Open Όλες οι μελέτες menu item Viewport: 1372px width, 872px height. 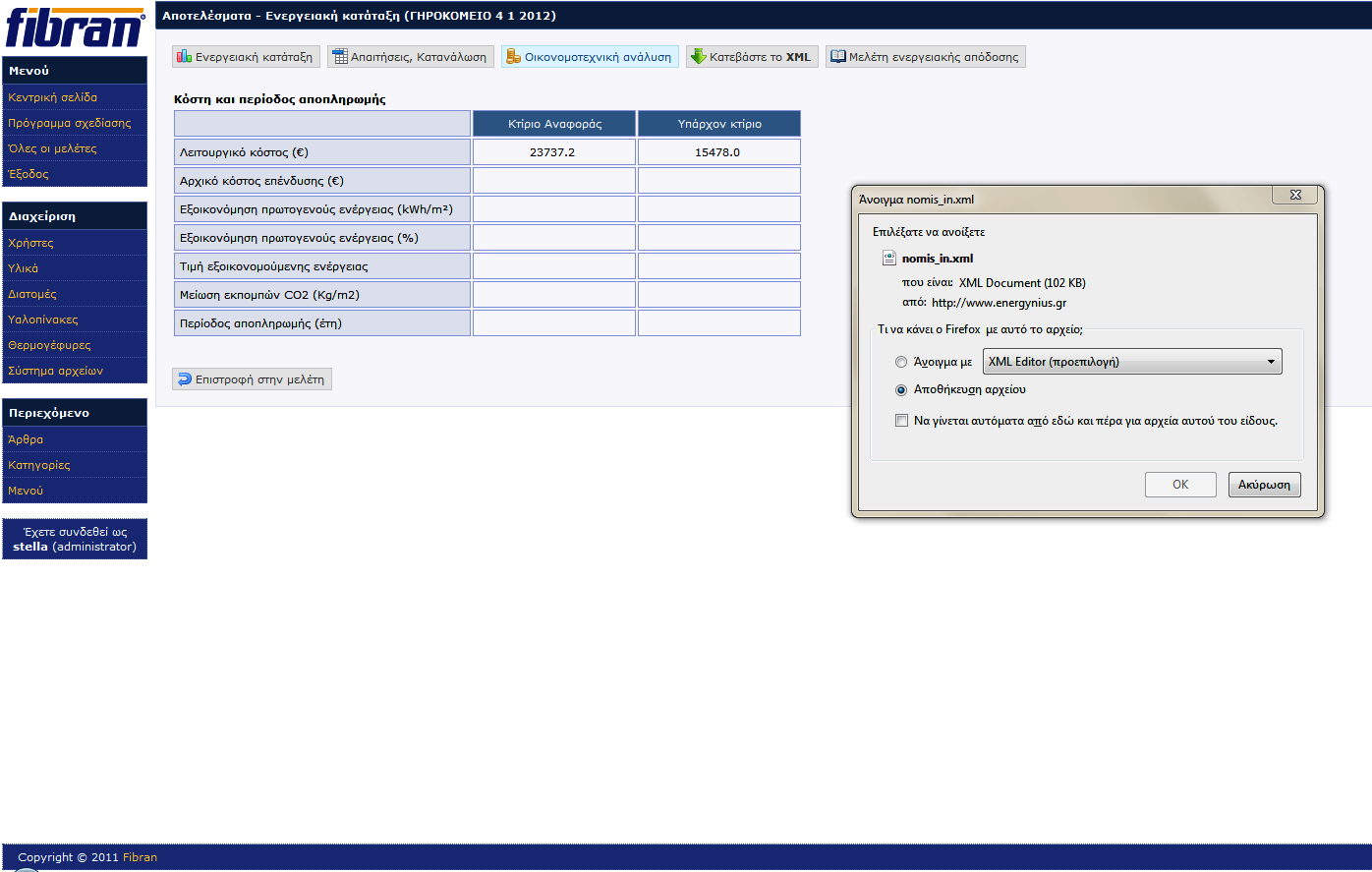52,148
